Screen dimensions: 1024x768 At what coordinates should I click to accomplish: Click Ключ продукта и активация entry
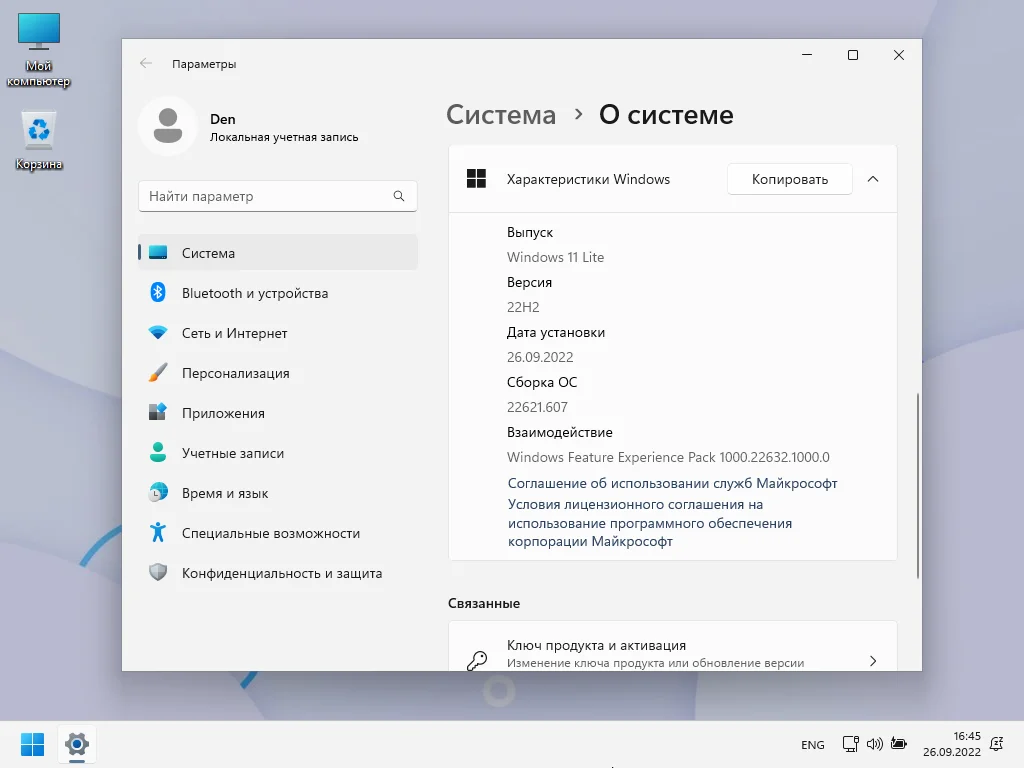coord(673,647)
